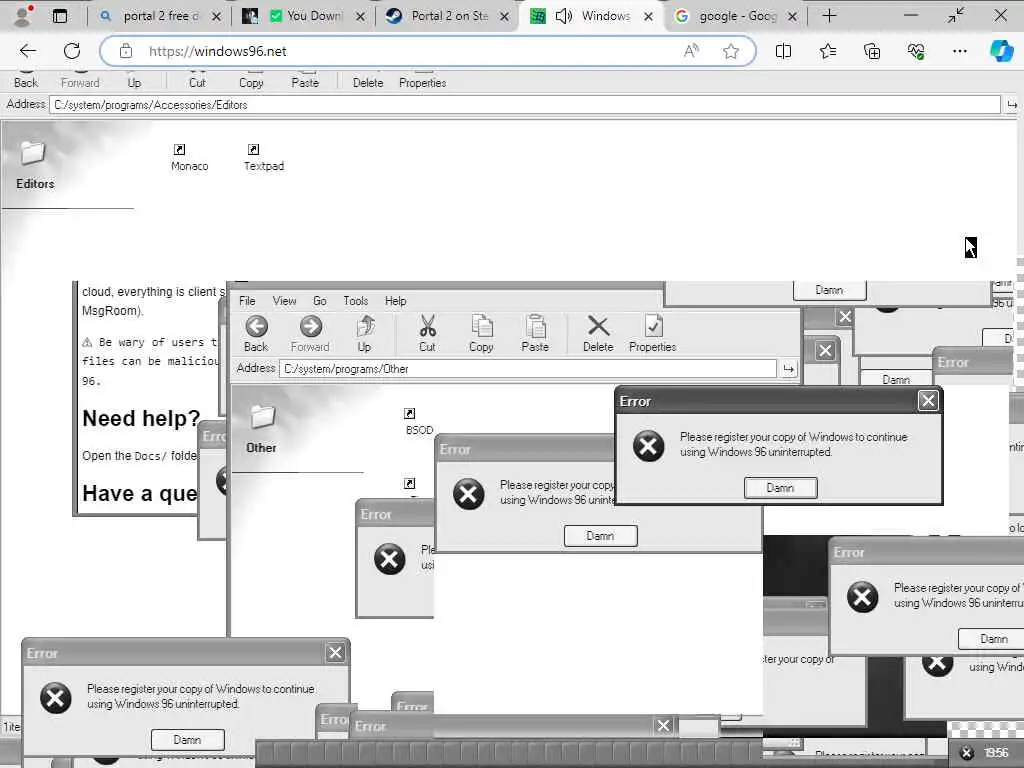
Task: Click the Go arrow beside the Editors address bar
Action: tap(1012, 104)
